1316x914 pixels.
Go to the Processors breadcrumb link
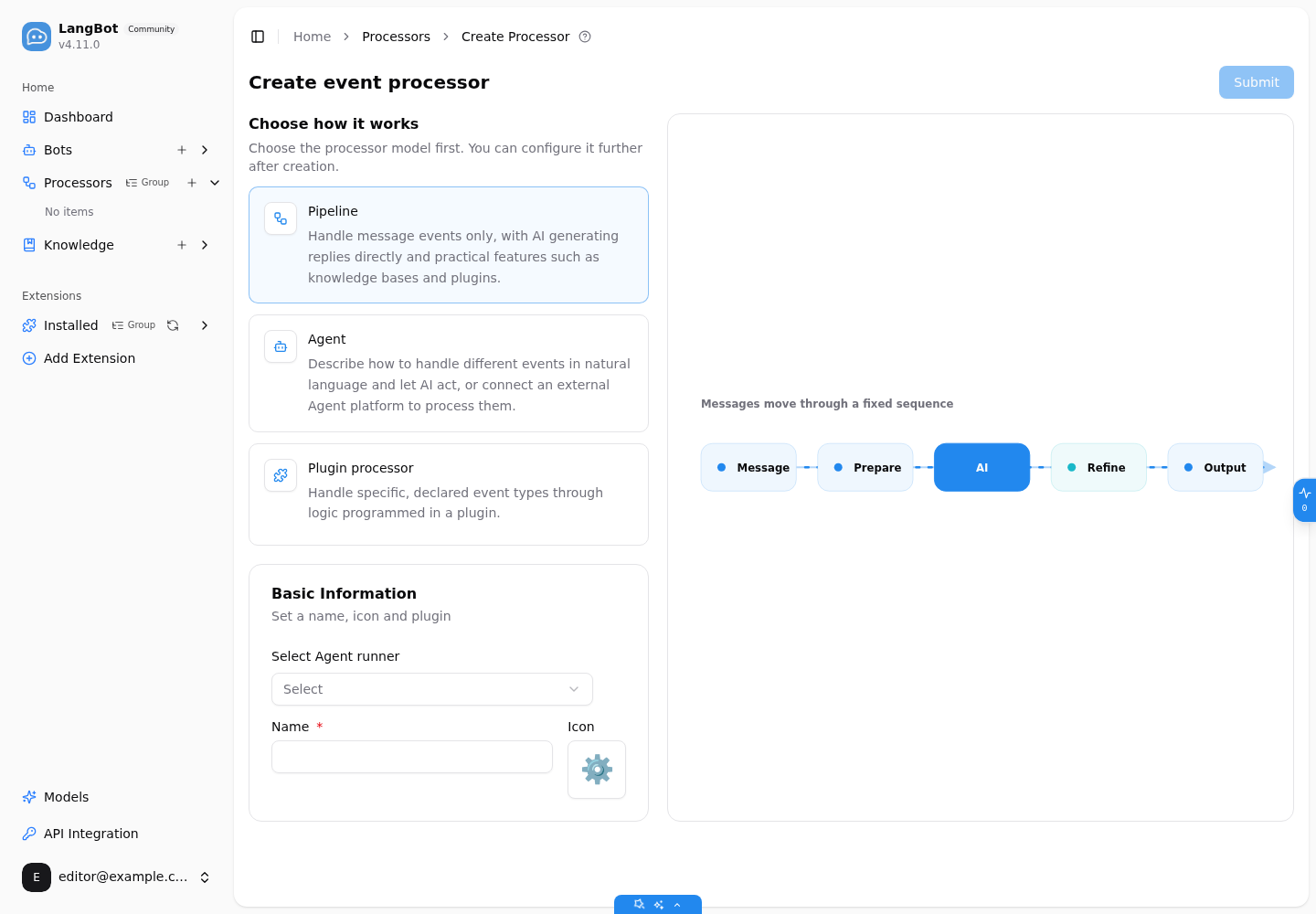(x=396, y=37)
